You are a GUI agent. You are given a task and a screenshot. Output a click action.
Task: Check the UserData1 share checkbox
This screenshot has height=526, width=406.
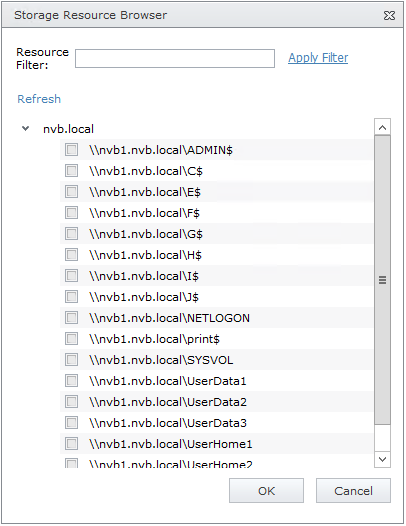[x=71, y=381]
